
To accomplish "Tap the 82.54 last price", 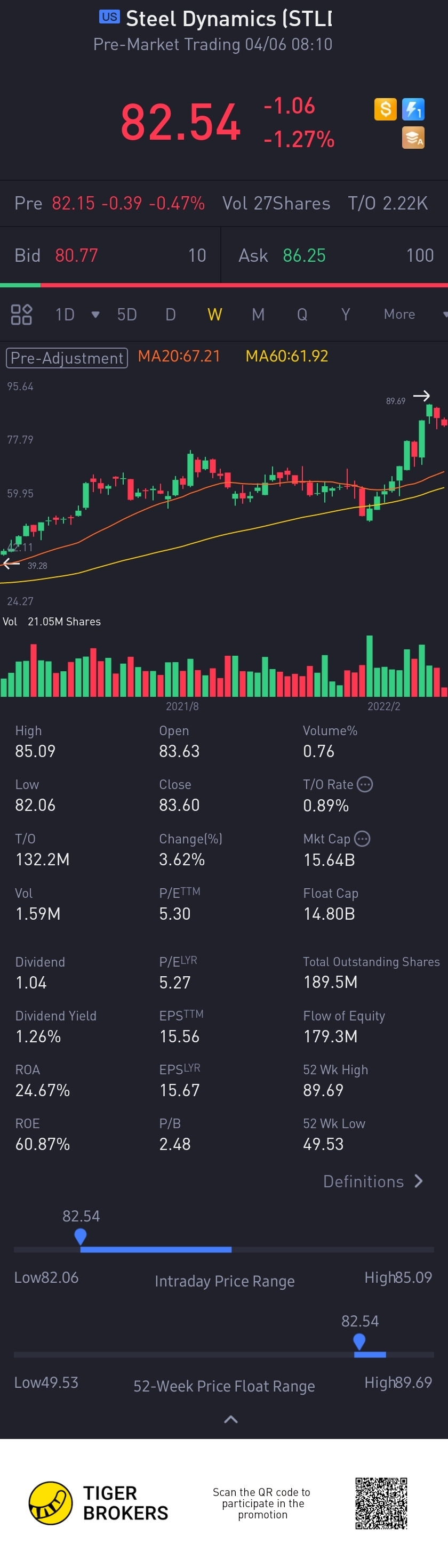I will pos(181,122).
